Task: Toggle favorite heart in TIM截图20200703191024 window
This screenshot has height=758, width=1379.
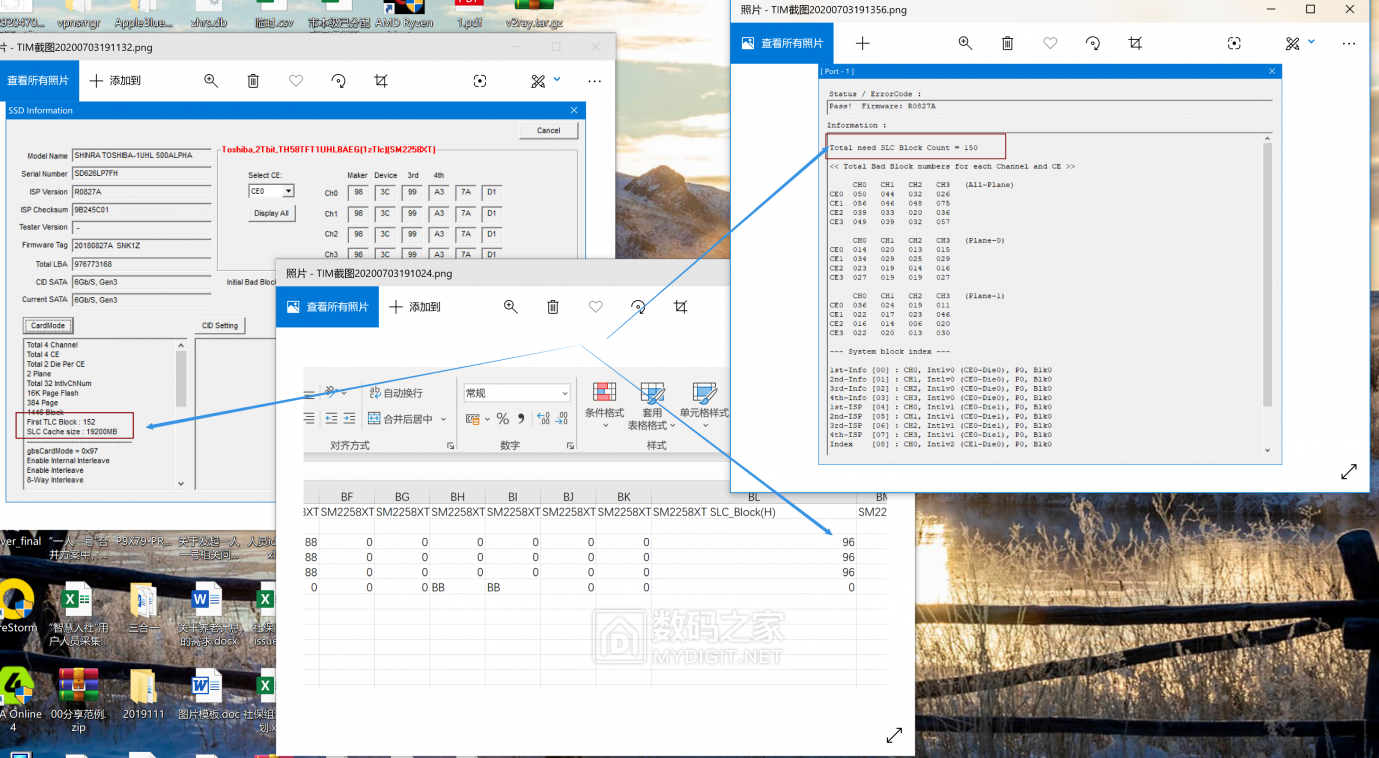Action: tap(596, 307)
